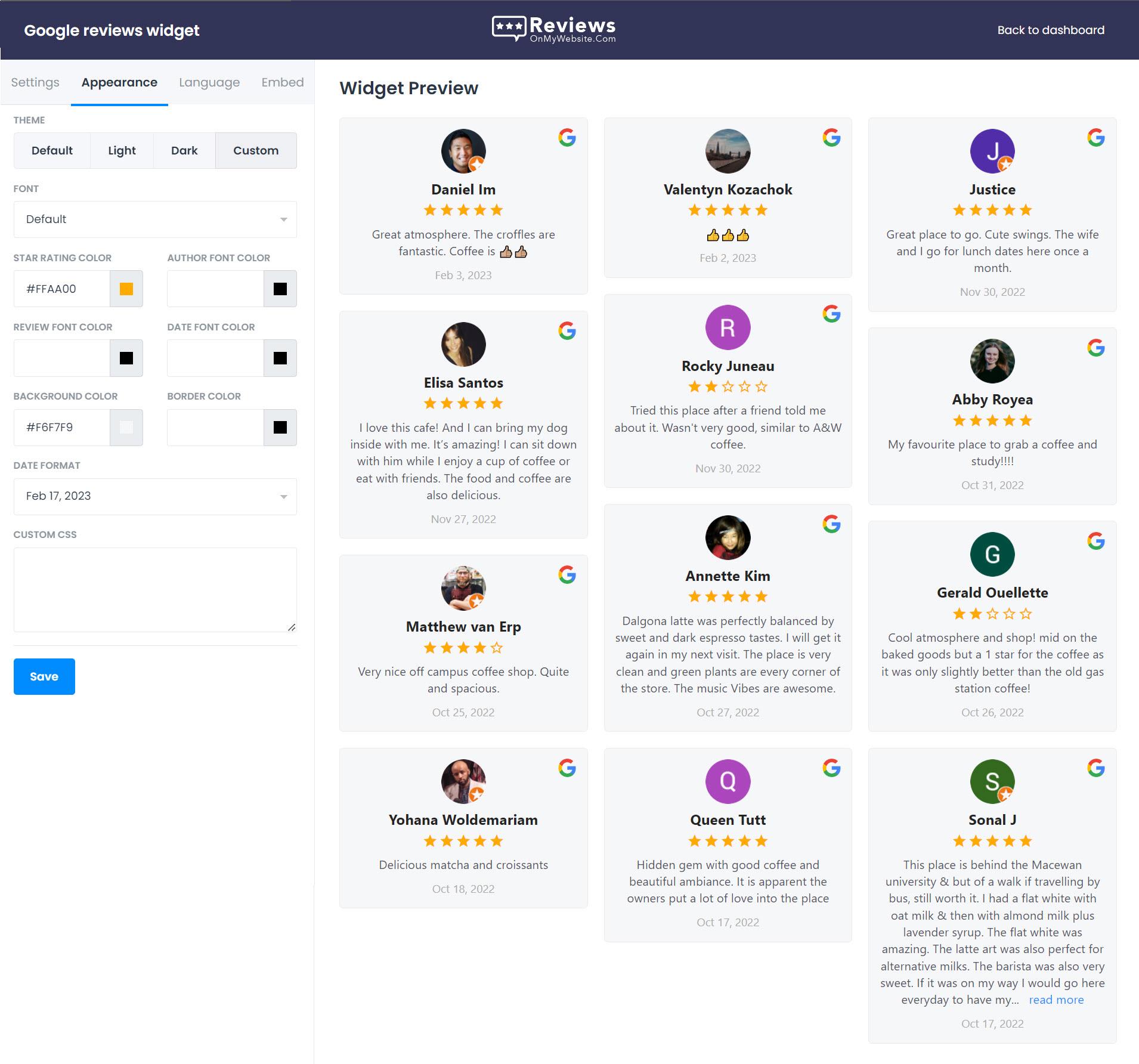Click the Google logo on Rocky Juneau's card
This screenshot has width=1139, height=1064.
pos(831,314)
